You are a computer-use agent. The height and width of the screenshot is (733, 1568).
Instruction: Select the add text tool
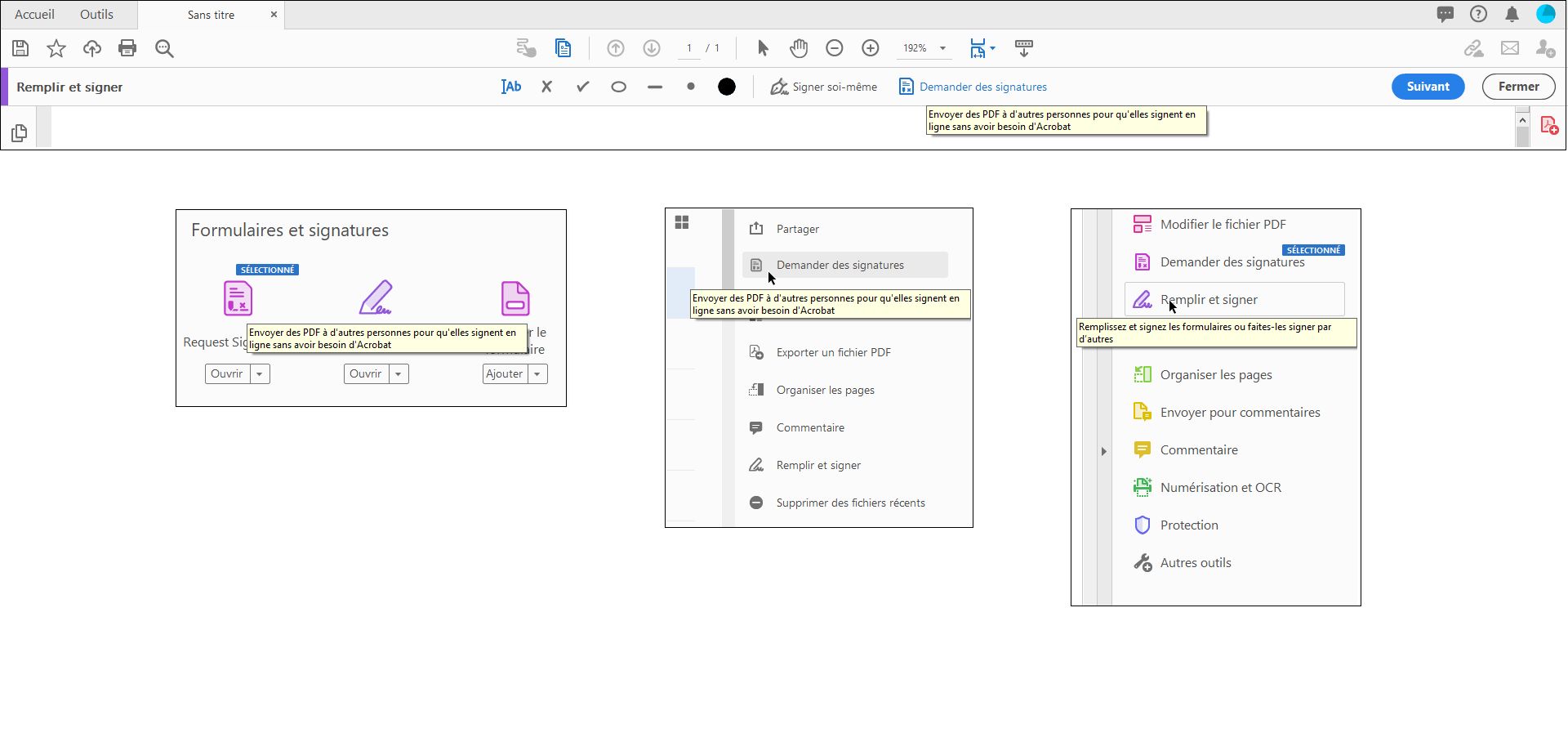point(511,87)
